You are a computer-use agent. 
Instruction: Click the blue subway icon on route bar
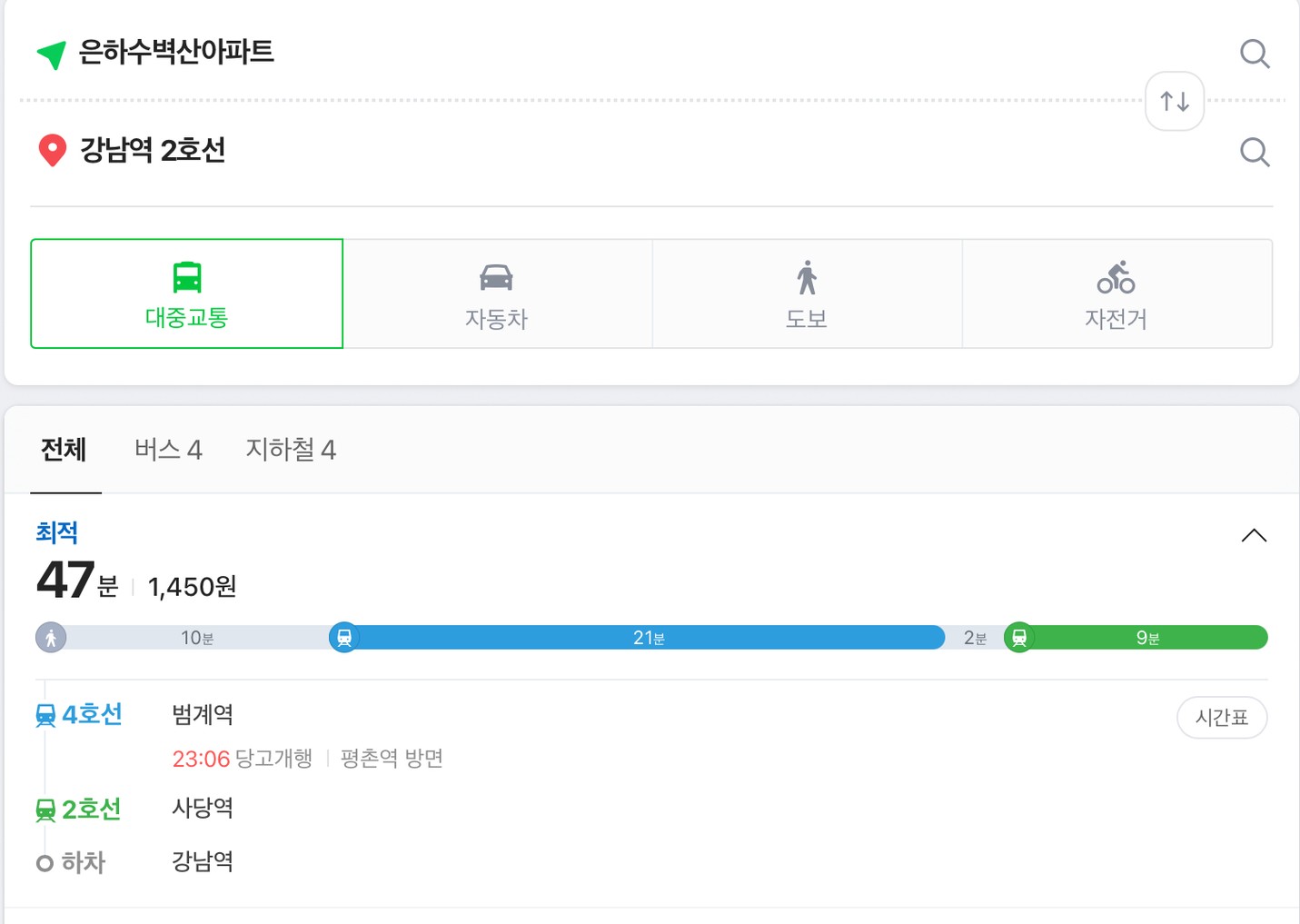pyautogui.click(x=344, y=638)
